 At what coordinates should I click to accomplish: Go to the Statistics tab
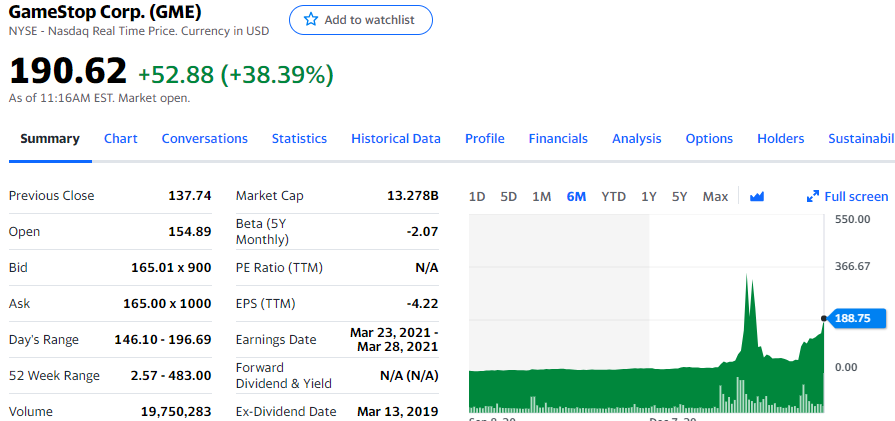pyautogui.click(x=299, y=139)
